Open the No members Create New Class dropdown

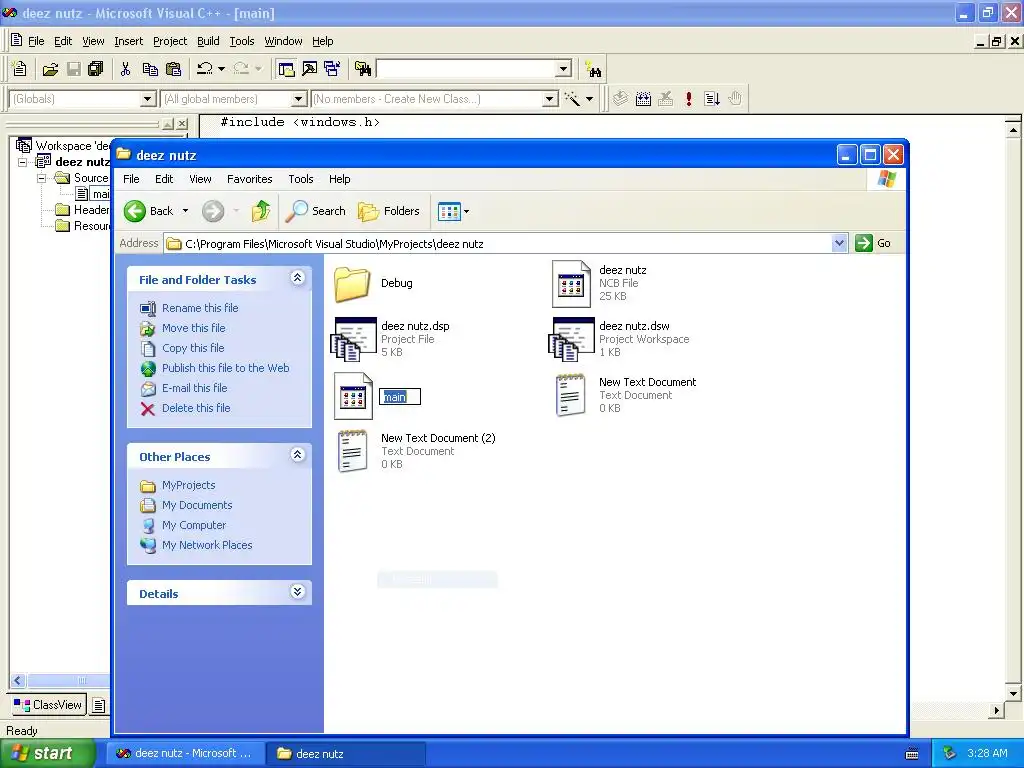[551, 99]
